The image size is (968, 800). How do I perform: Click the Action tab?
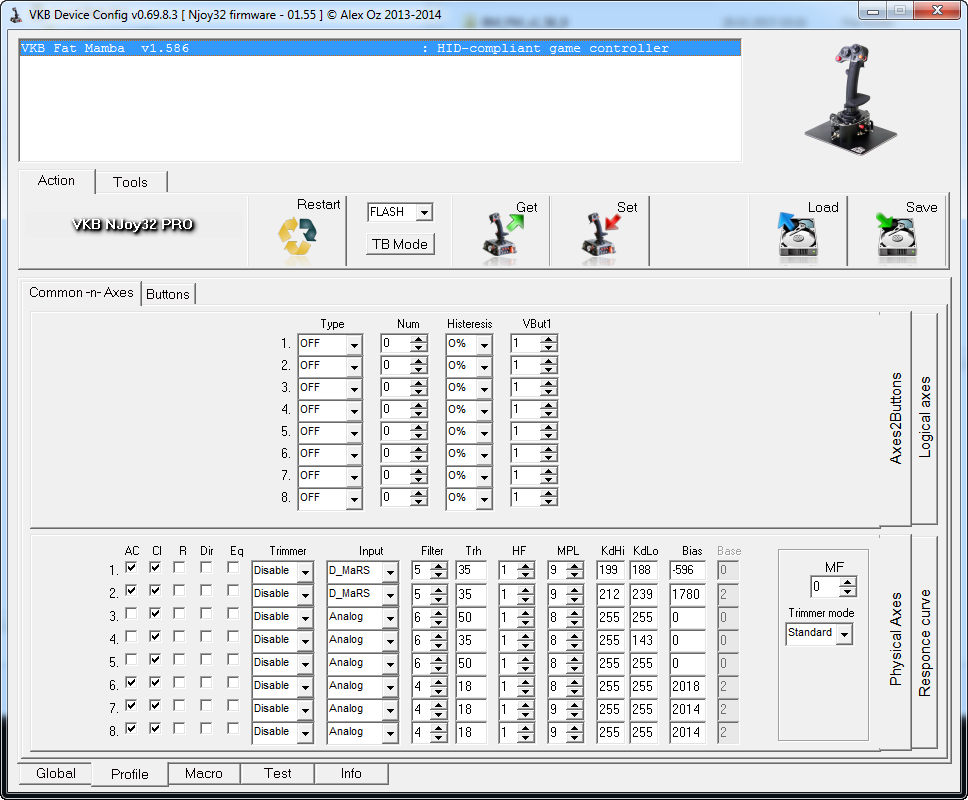56,181
